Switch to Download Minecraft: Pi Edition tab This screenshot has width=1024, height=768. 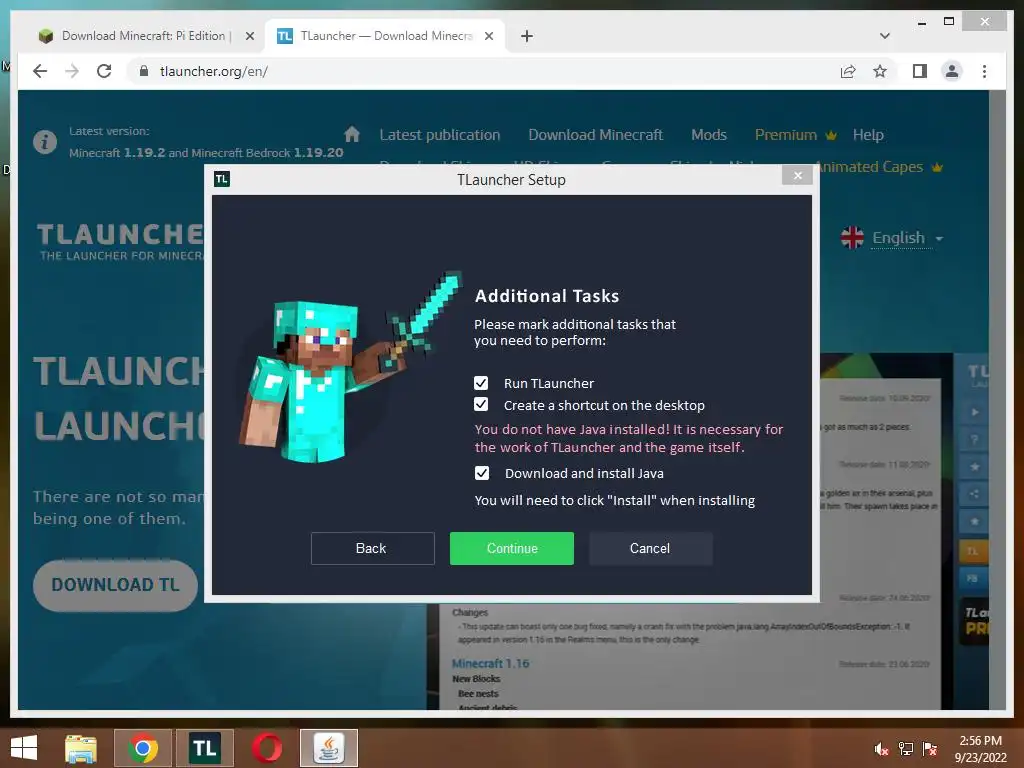click(144, 36)
